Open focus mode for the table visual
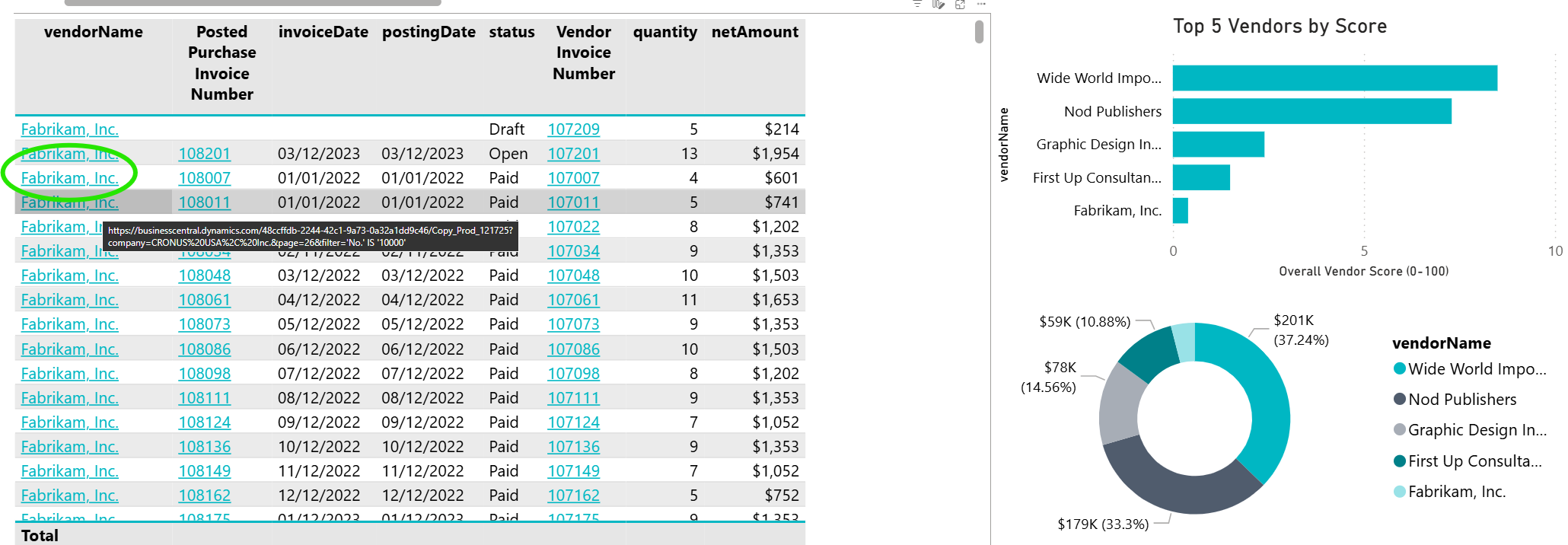The image size is (1568, 545). [x=961, y=4]
